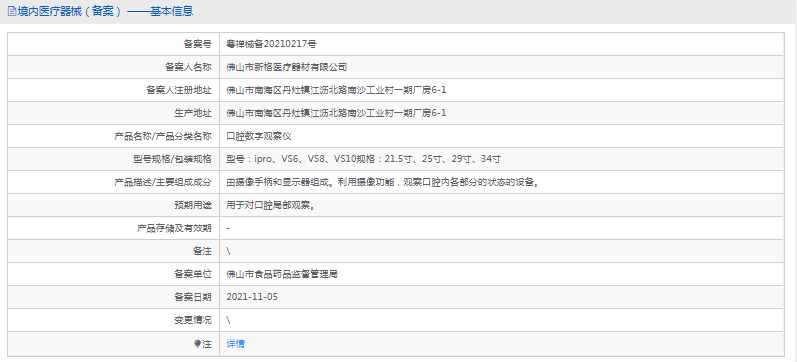The width and height of the screenshot is (797, 362).
Task: Click the 产品存储及有效期 row label
Action: 174,228
